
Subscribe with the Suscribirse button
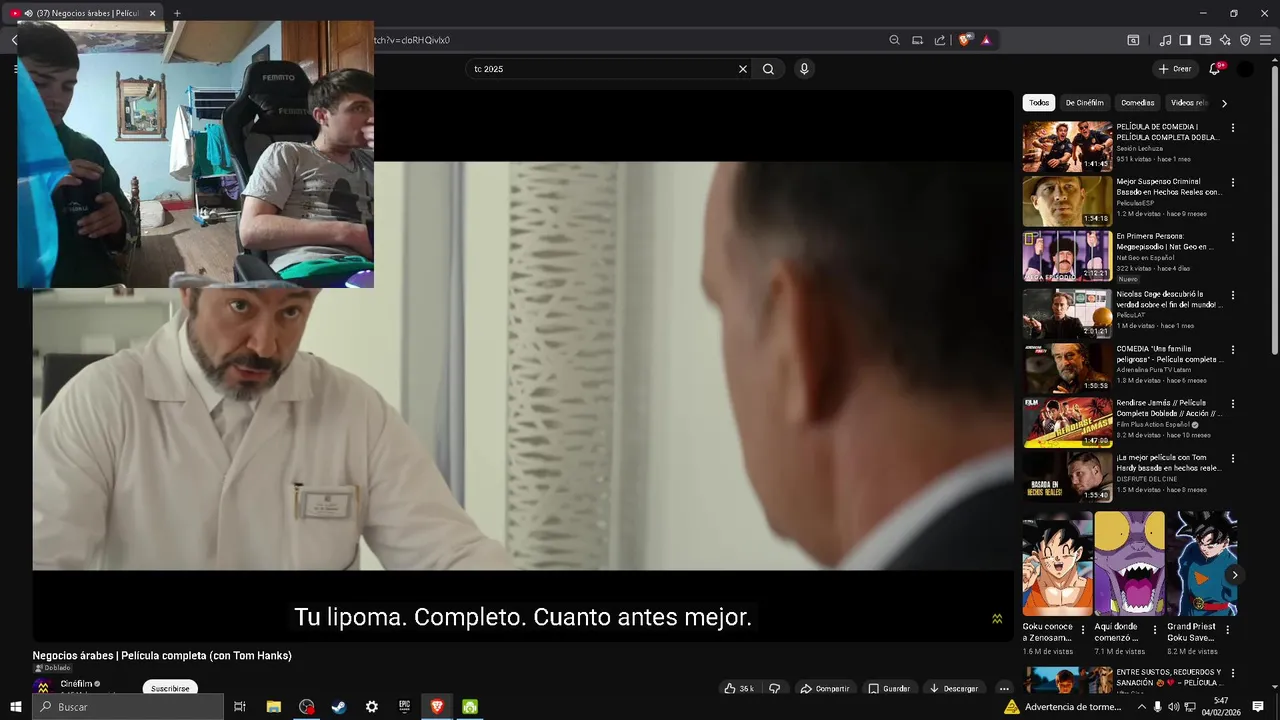point(170,688)
